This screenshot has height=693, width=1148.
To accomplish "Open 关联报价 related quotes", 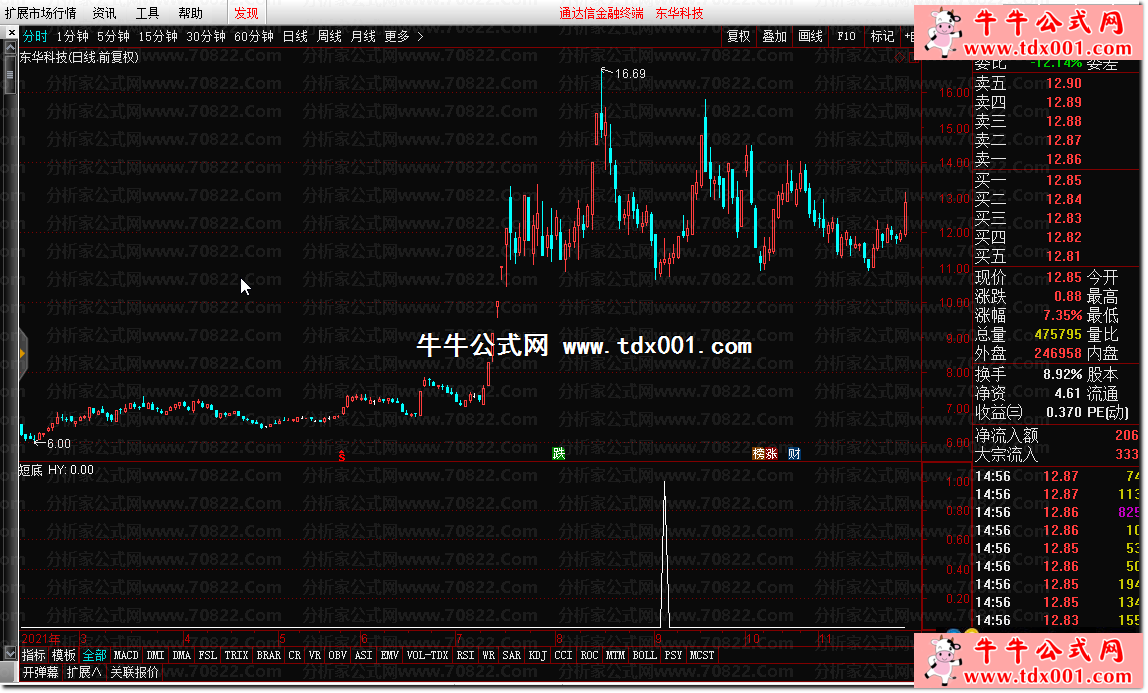I will 134,672.
